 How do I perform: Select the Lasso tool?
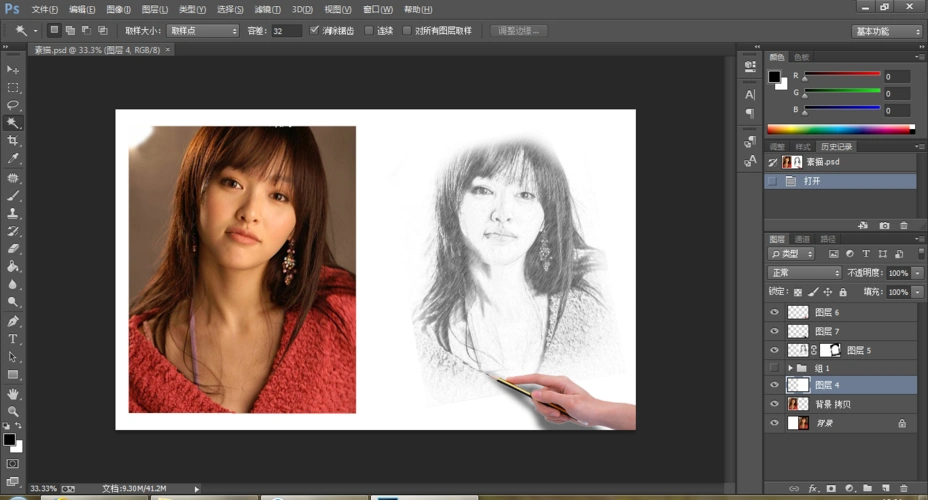12,105
